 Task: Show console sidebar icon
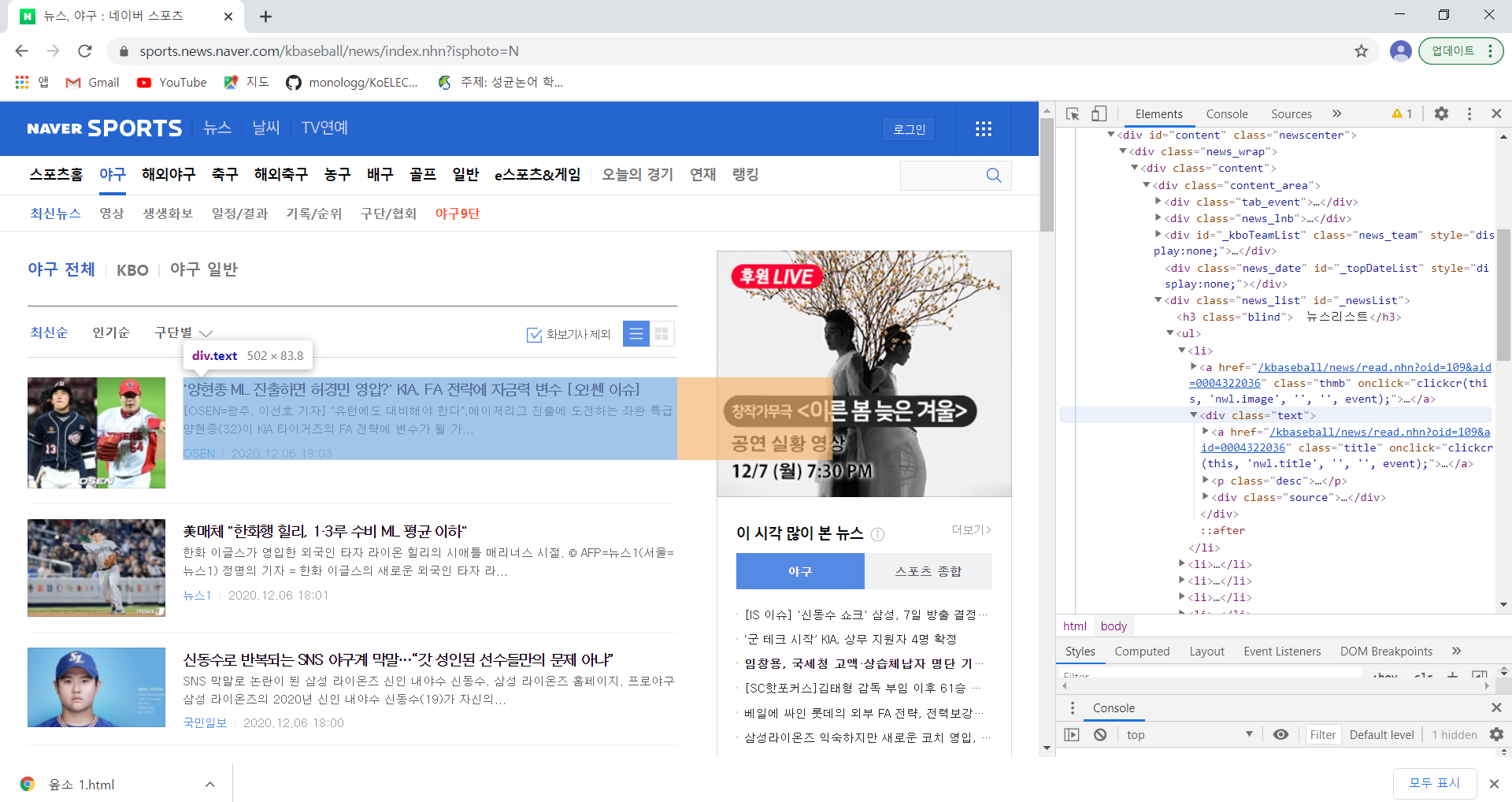tap(1072, 734)
